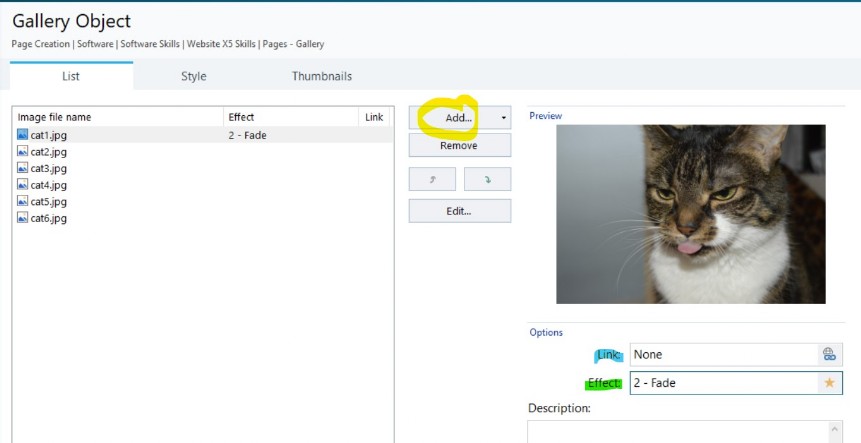
Task: Move selected image down with arrow button
Action: click(488, 180)
